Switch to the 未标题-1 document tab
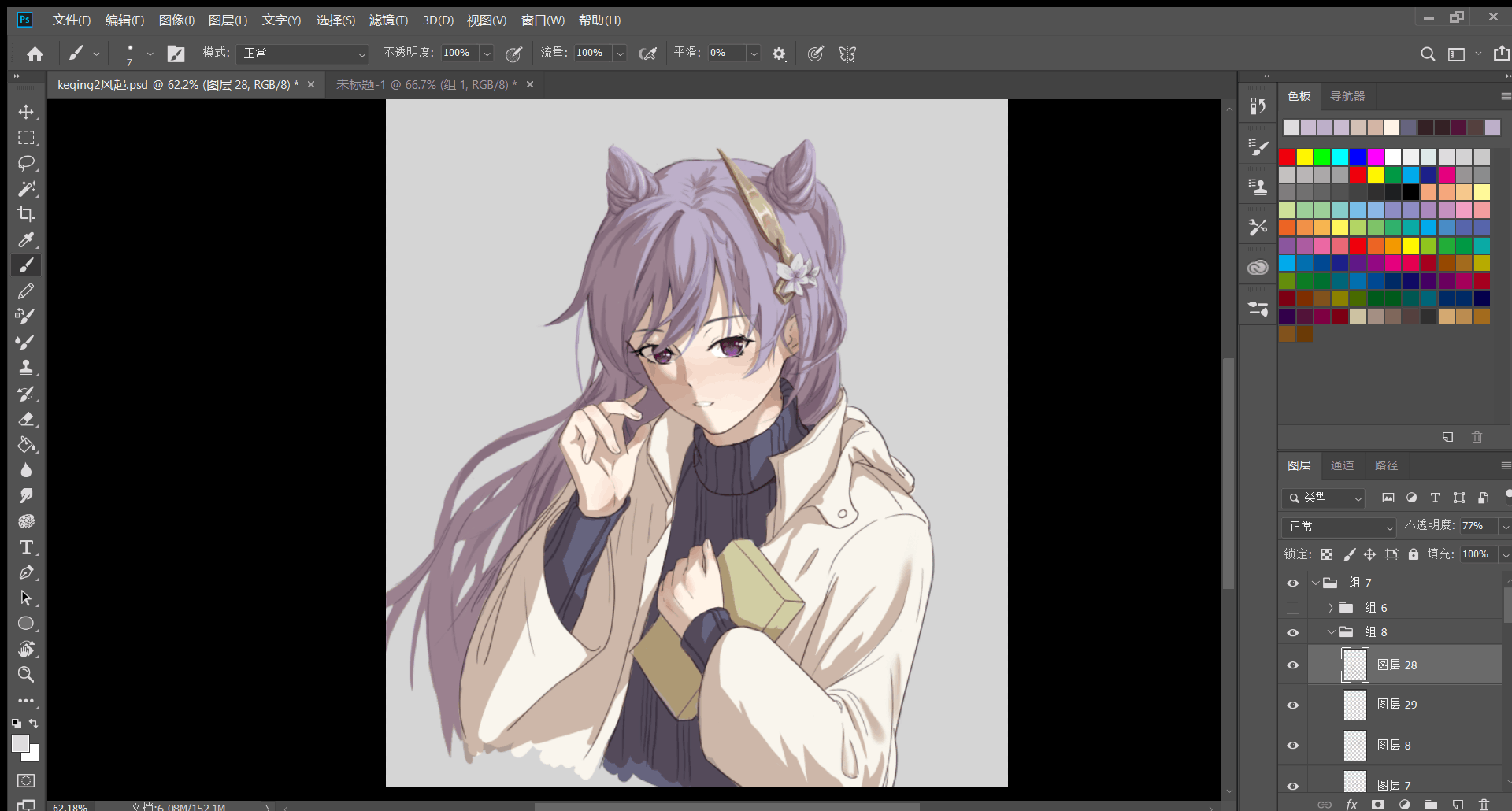The width and height of the screenshot is (1512, 811). 426,84
